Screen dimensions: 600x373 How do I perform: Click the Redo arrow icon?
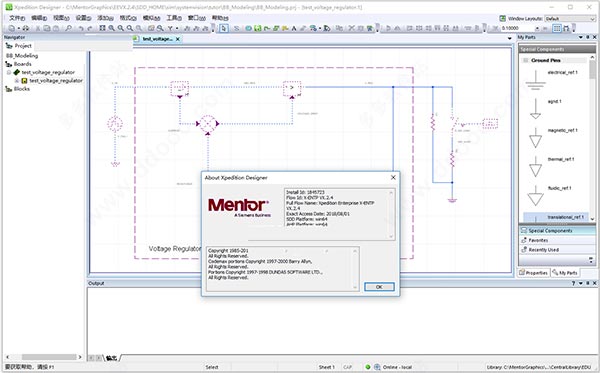tap(90, 28)
